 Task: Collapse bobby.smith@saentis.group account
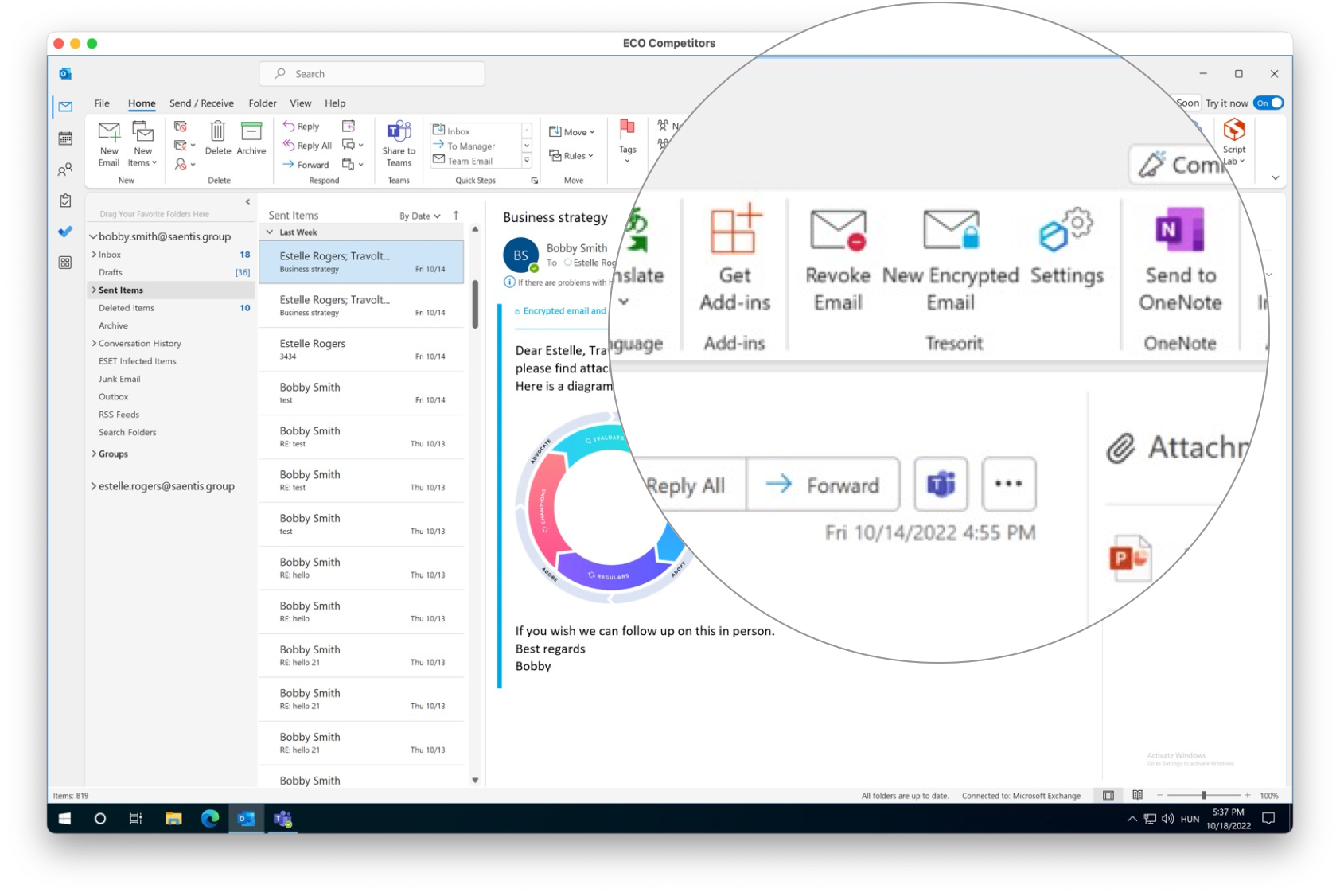[x=93, y=236]
